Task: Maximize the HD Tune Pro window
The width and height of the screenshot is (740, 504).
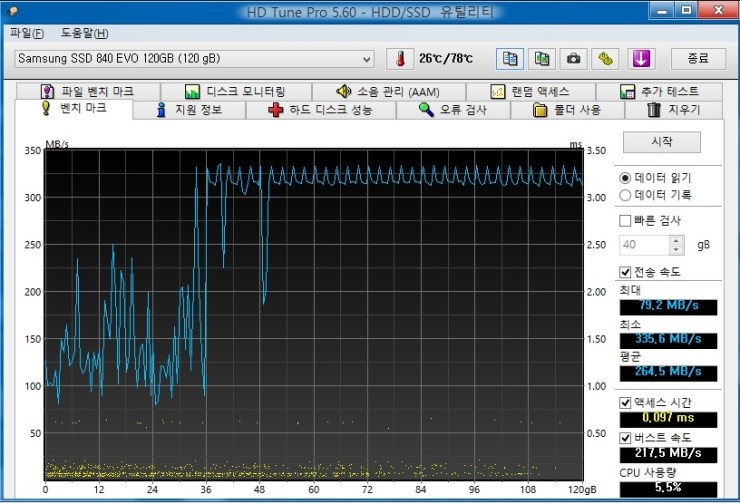Action: coord(686,10)
